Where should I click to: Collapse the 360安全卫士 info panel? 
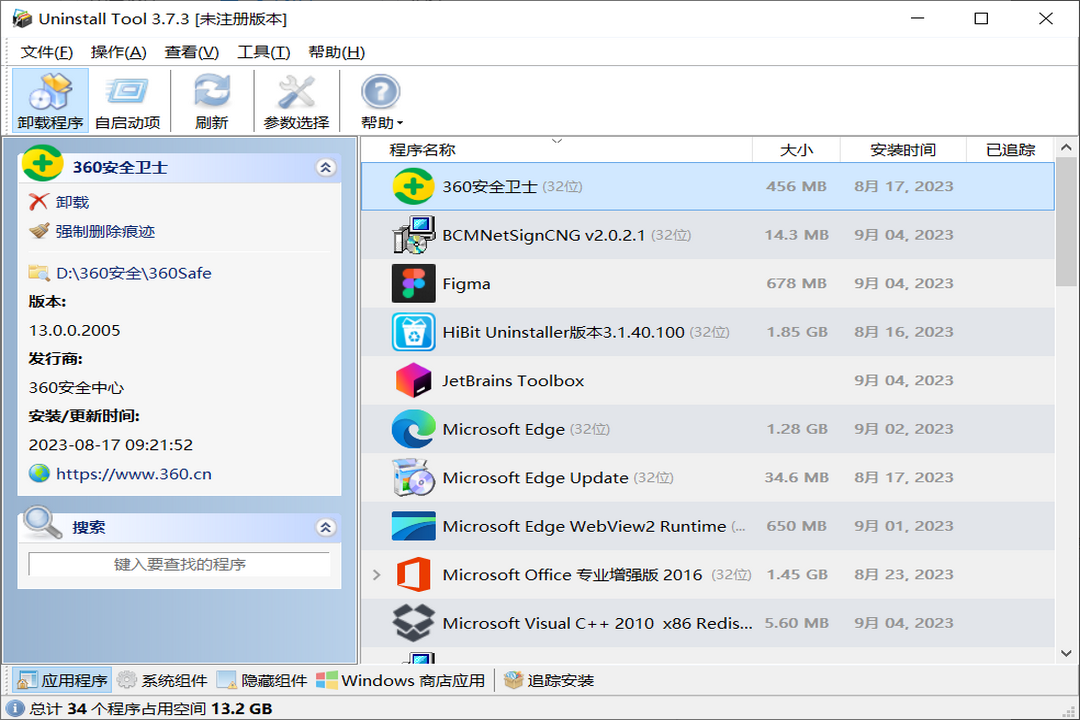(x=325, y=167)
